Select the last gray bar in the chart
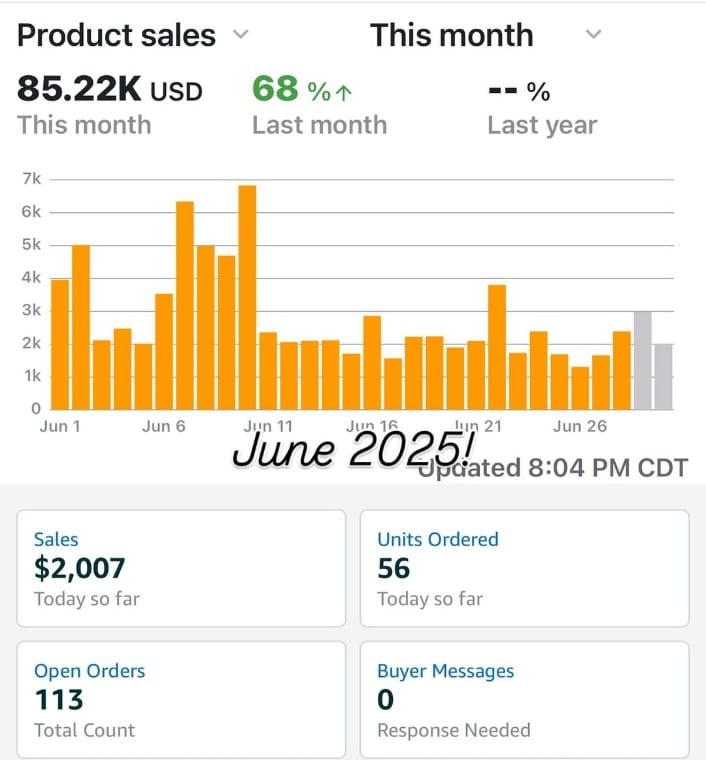 (663, 376)
